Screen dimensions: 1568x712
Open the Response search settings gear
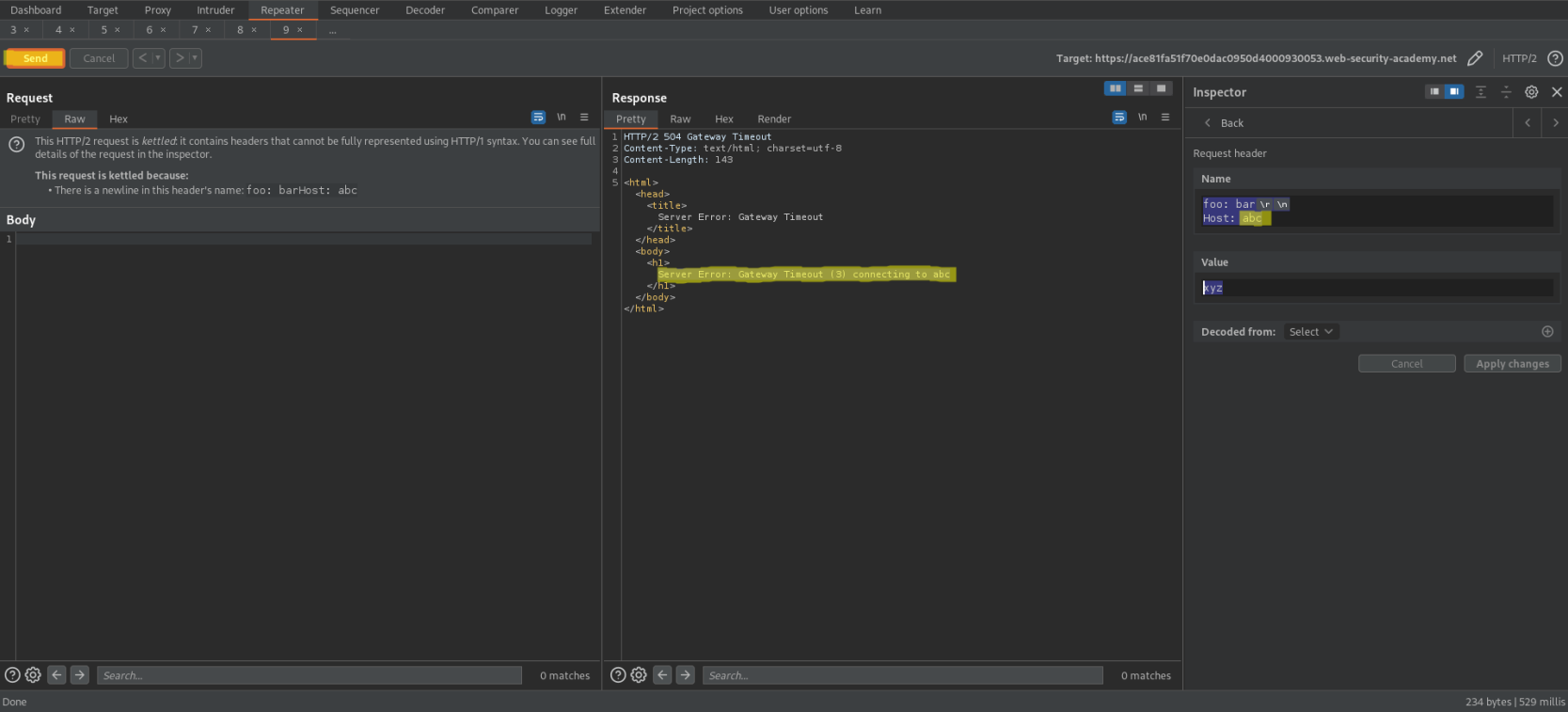(x=639, y=675)
